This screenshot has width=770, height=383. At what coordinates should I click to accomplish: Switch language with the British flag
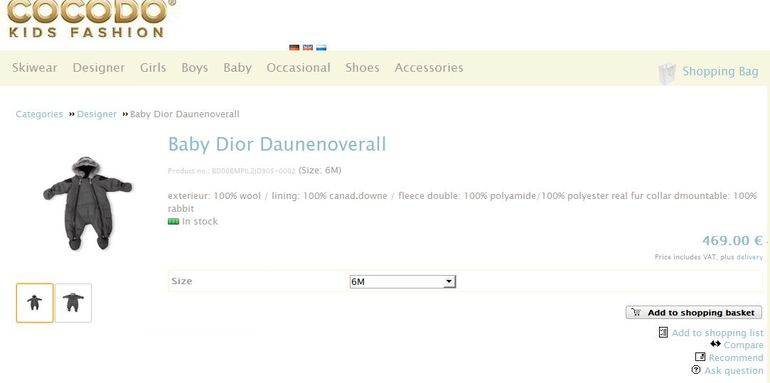[308, 48]
